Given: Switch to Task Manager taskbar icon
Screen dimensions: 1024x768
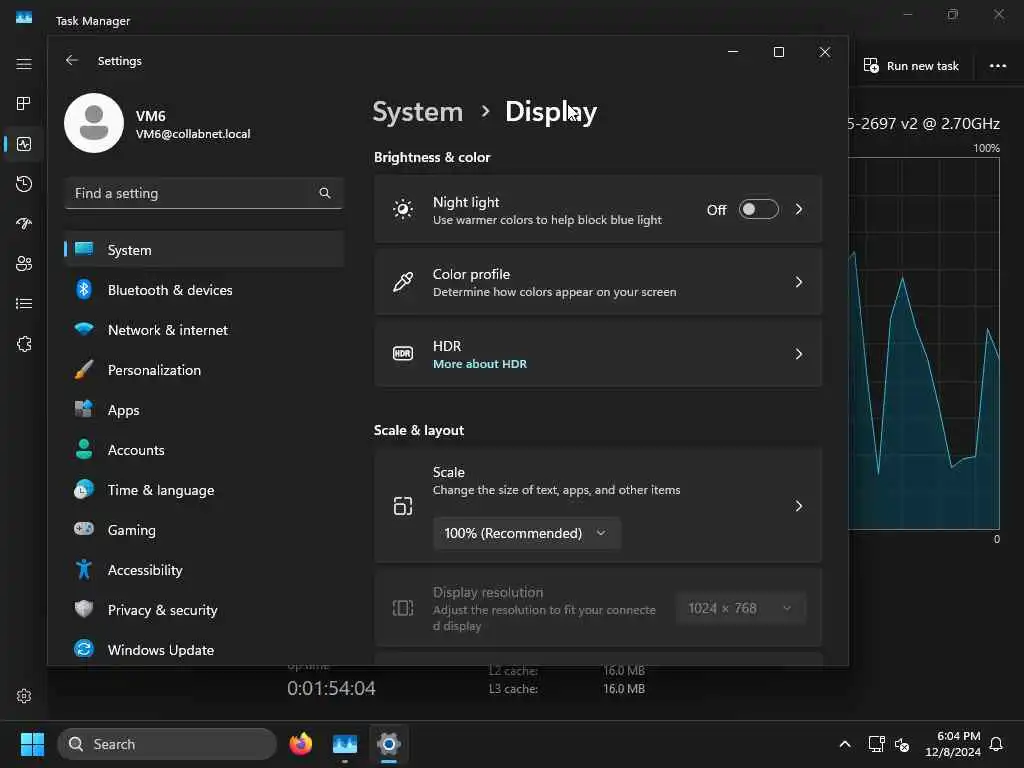Looking at the screenshot, I should pyautogui.click(x=345, y=744).
